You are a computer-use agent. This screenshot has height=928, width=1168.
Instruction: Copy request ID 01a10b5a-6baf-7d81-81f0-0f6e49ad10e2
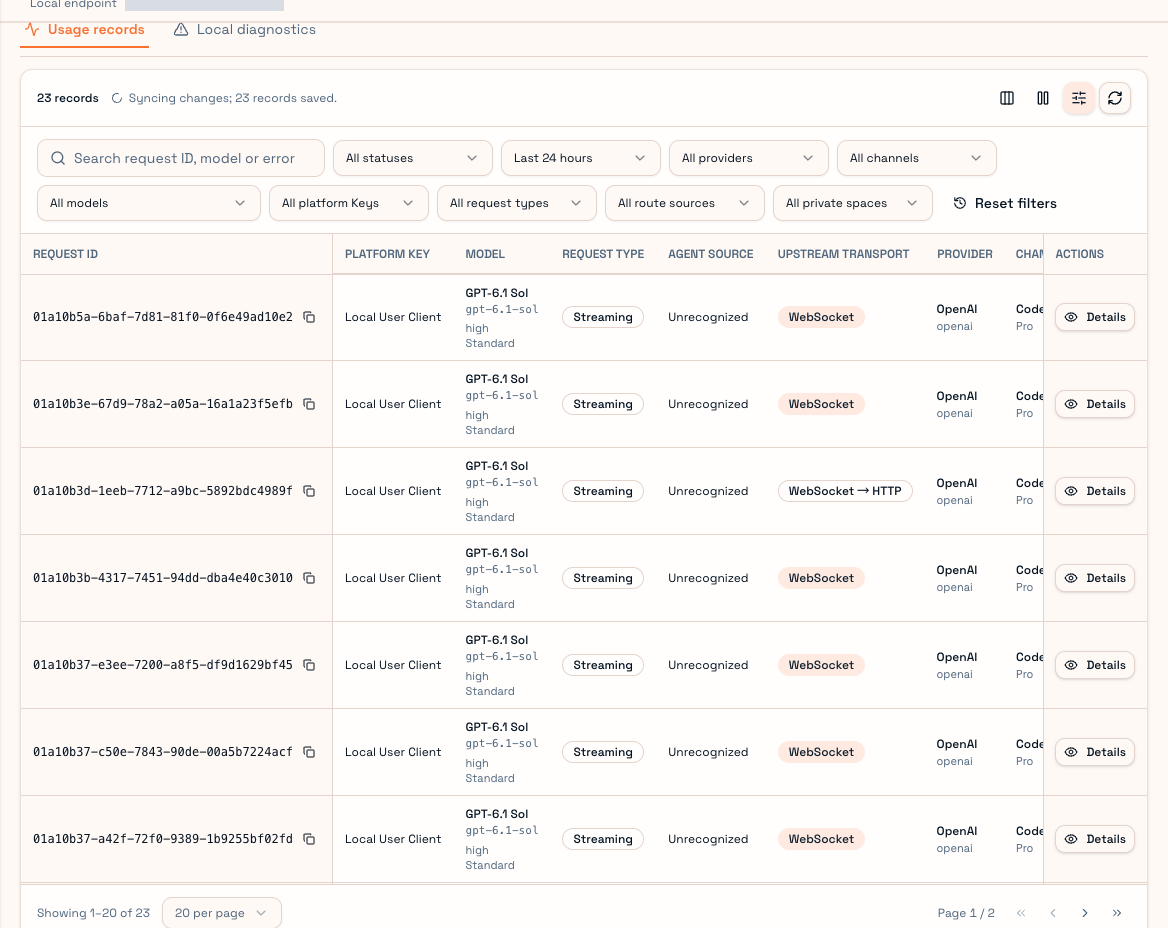[309, 317]
